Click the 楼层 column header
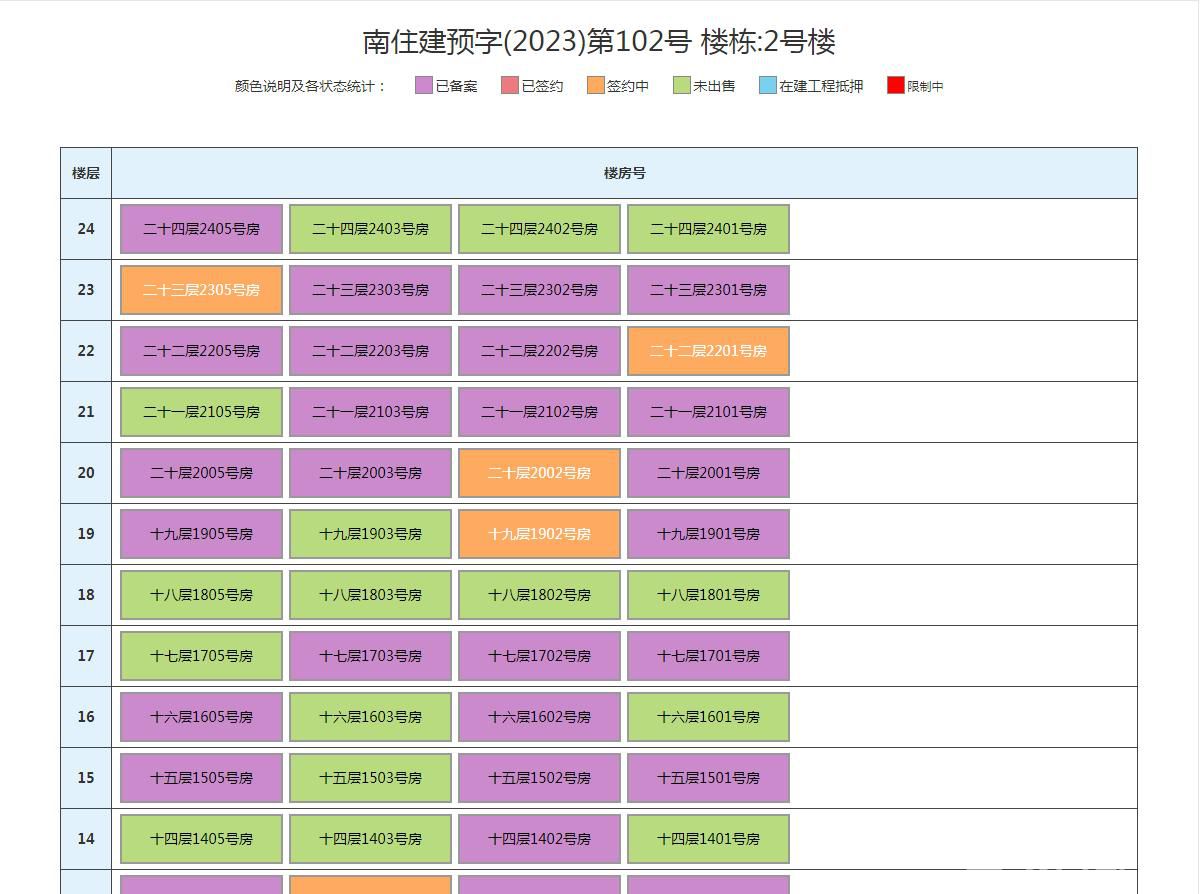The width and height of the screenshot is (1200, 894). tap(86, 173)
